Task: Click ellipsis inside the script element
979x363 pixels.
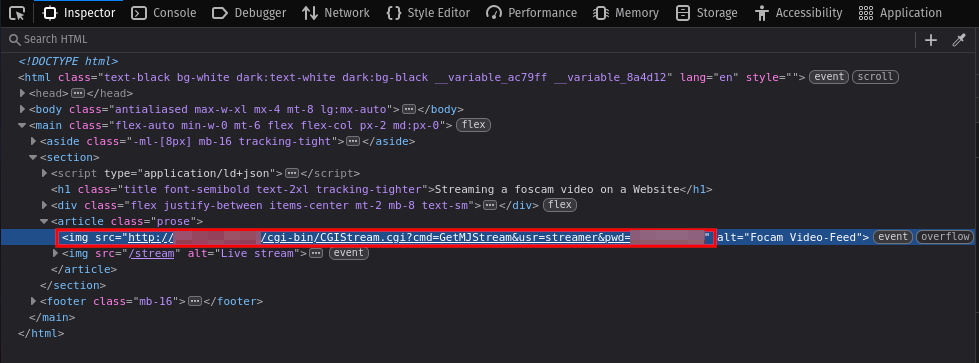Action: (292, 173)
